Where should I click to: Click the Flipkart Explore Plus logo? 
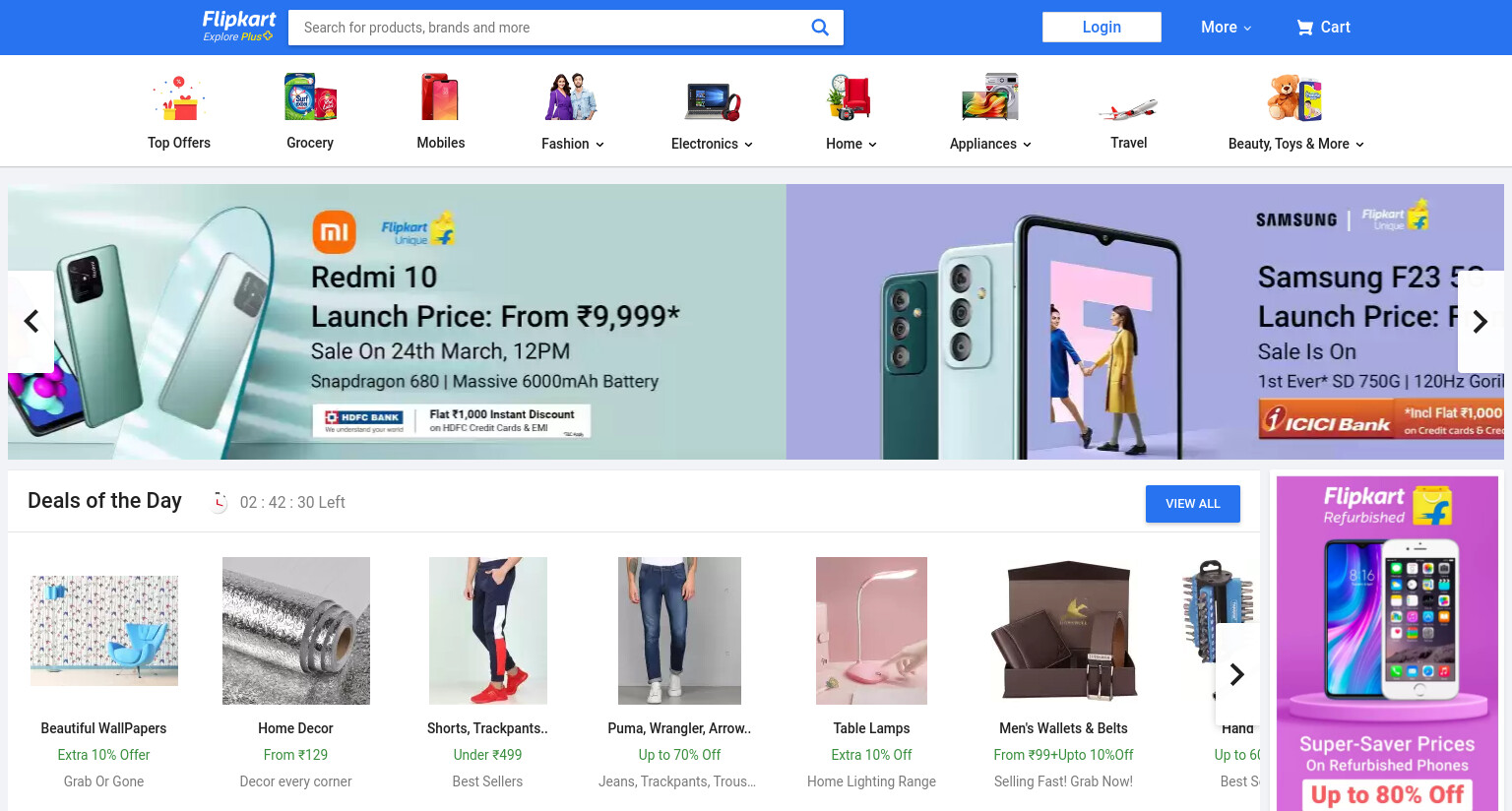[238, 27]
